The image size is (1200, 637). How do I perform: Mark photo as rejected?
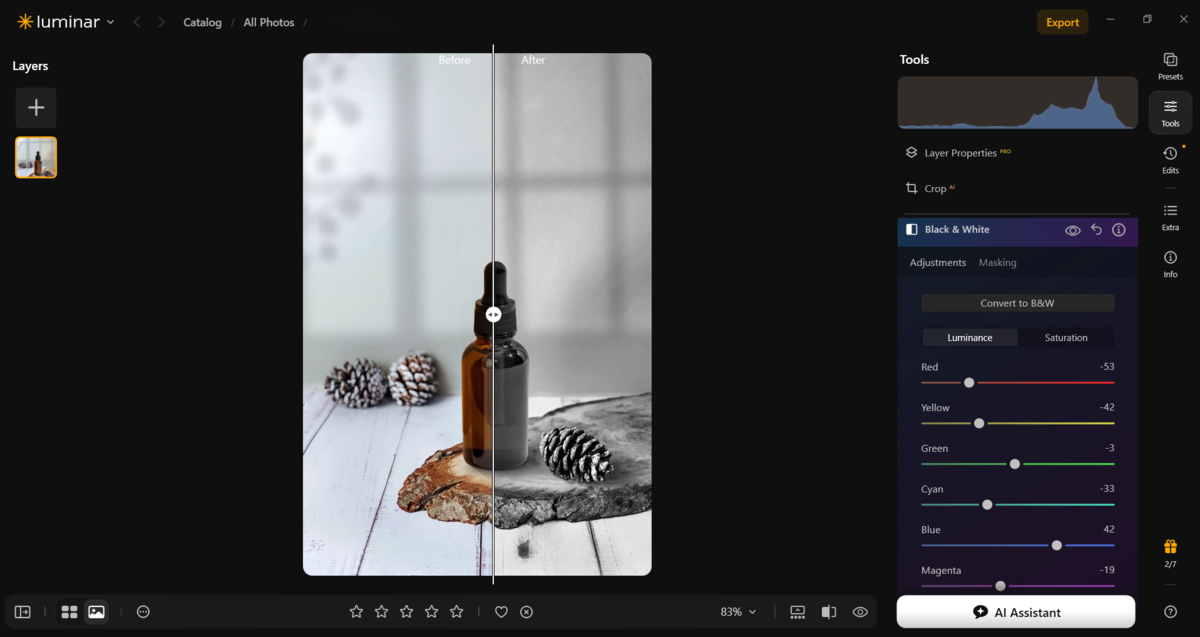click(526, 612)
